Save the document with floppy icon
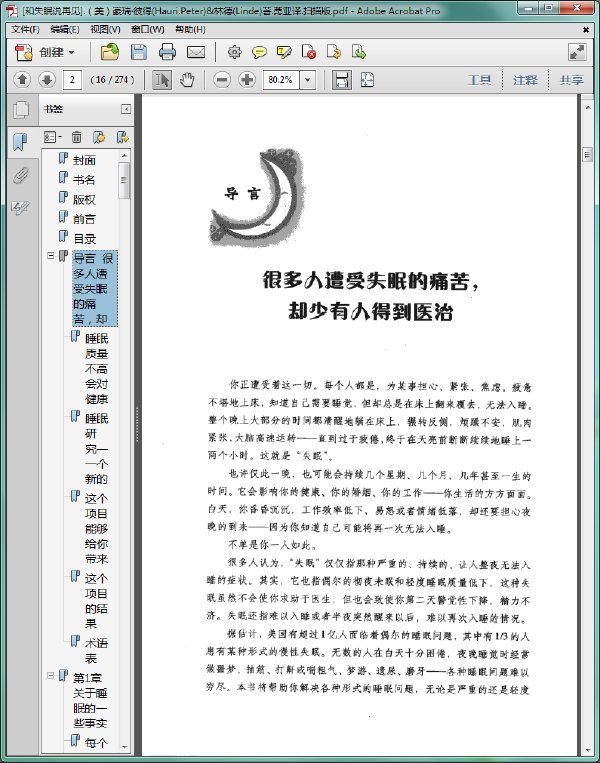600x763 pixels. coord(139,52)
